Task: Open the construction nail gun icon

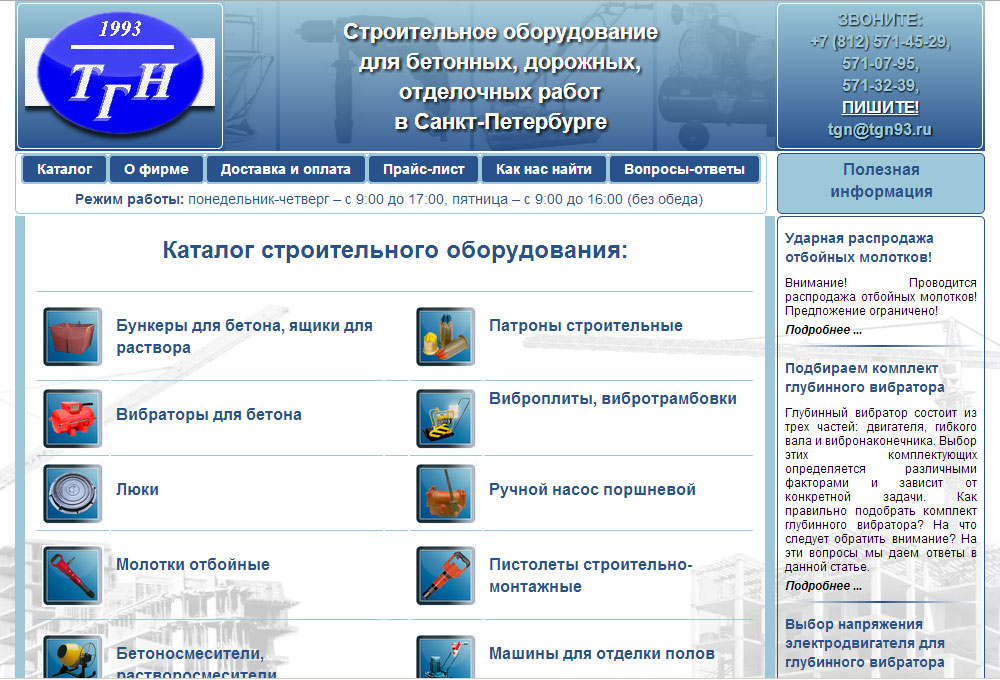Action: pos(446,575)
